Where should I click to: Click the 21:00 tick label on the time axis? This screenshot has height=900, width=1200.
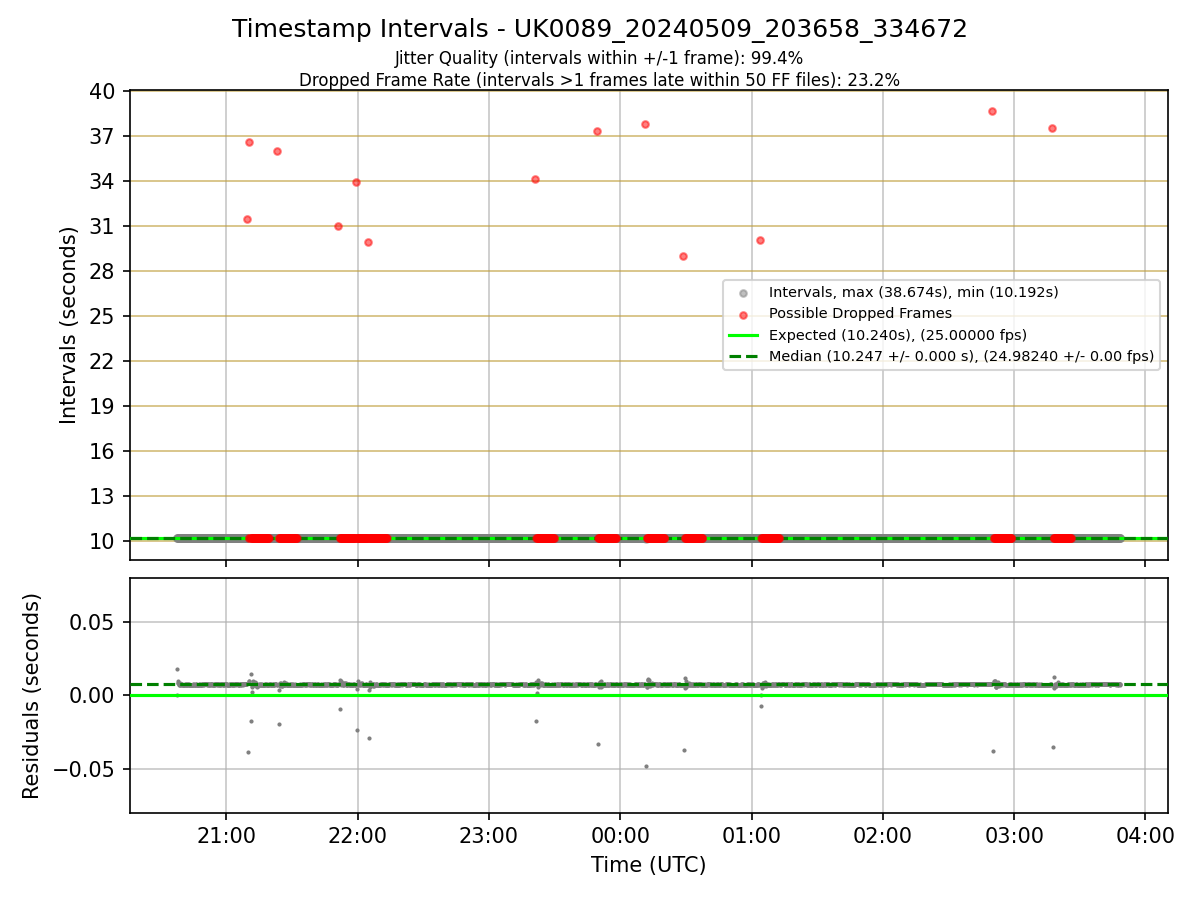coord(226,834)
